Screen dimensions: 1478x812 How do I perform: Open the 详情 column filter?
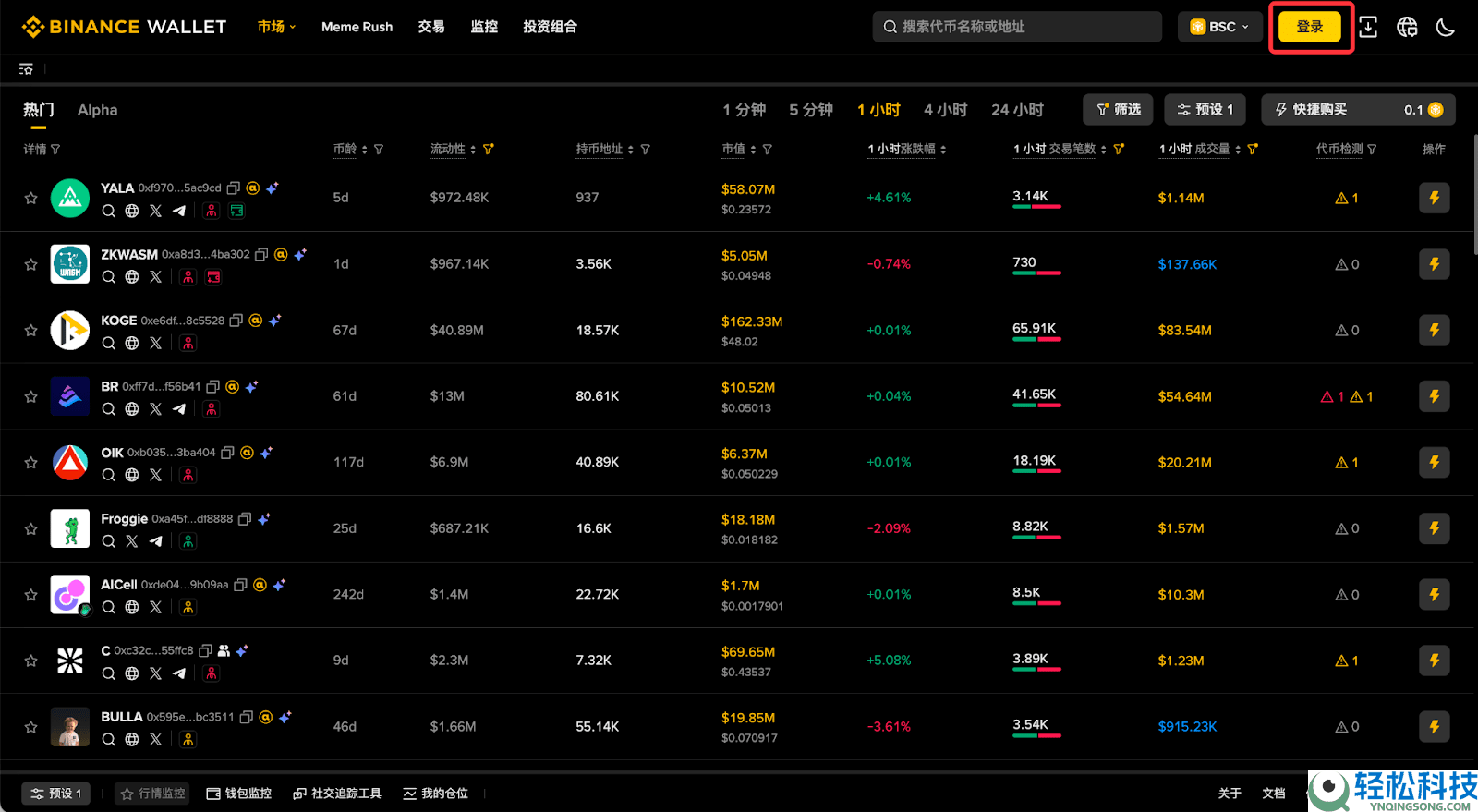(x=55, y=150)
